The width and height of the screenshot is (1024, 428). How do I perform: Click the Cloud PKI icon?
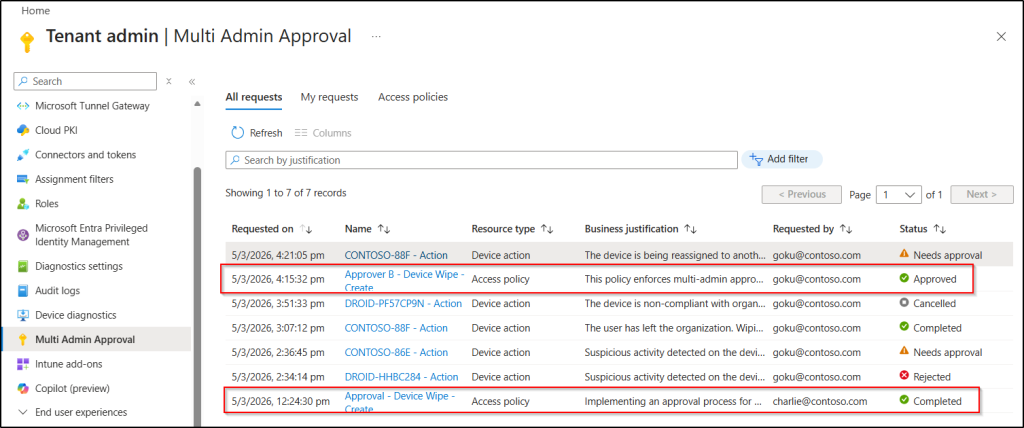[23, 130]
